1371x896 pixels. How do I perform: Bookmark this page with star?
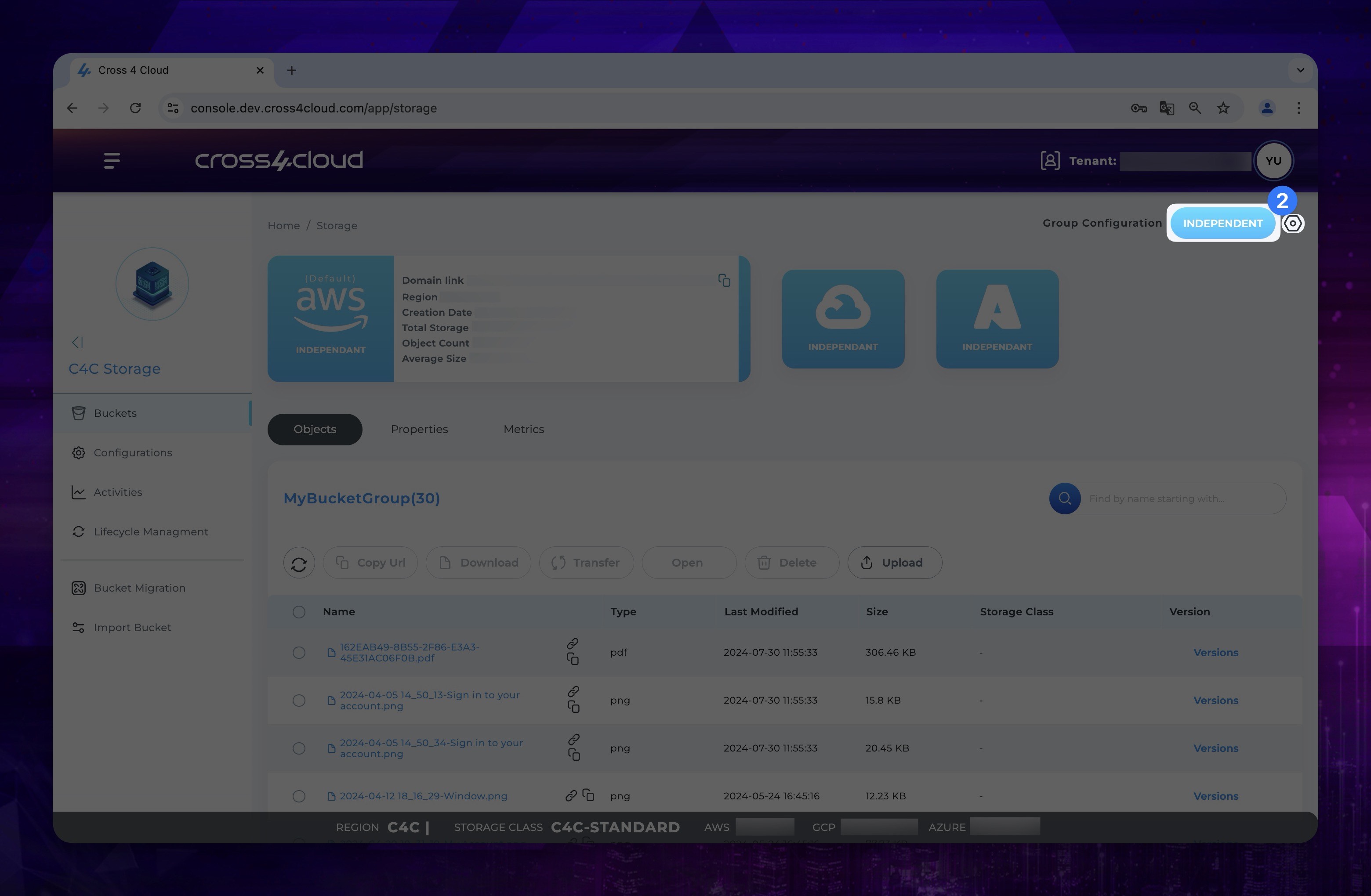1223,108
